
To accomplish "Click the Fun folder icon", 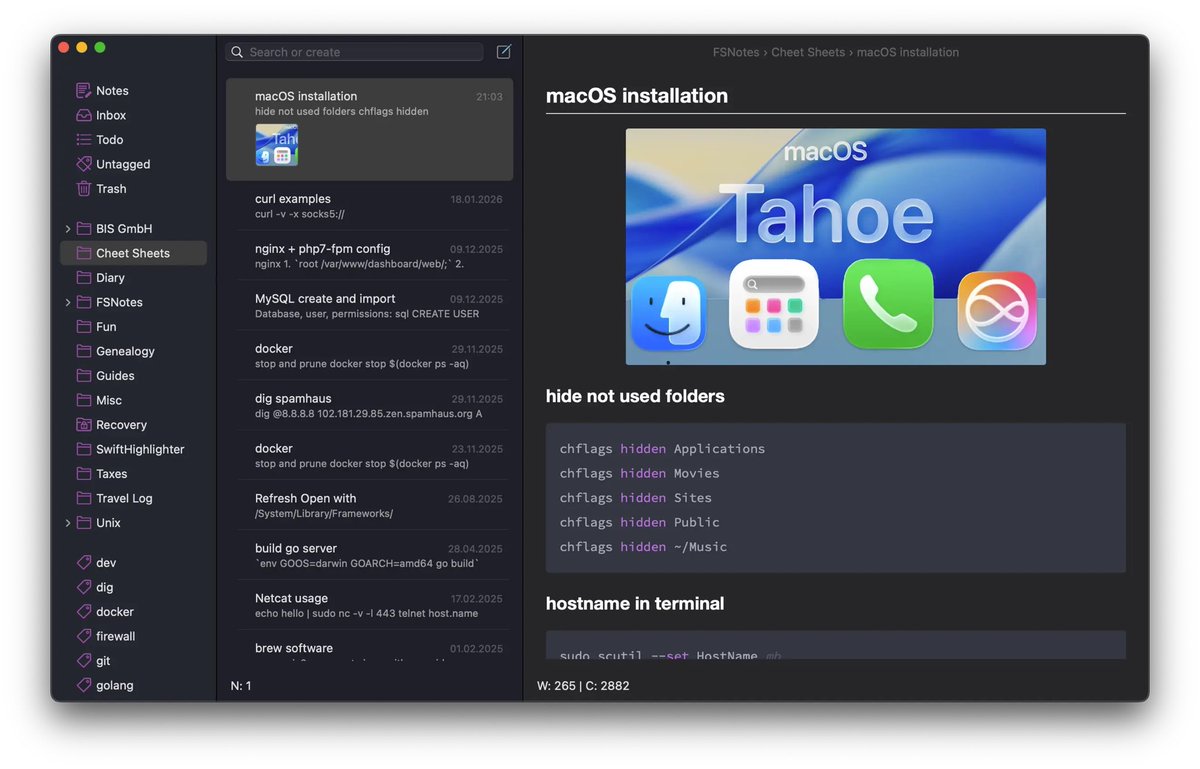I will click(x=84, y=326).
